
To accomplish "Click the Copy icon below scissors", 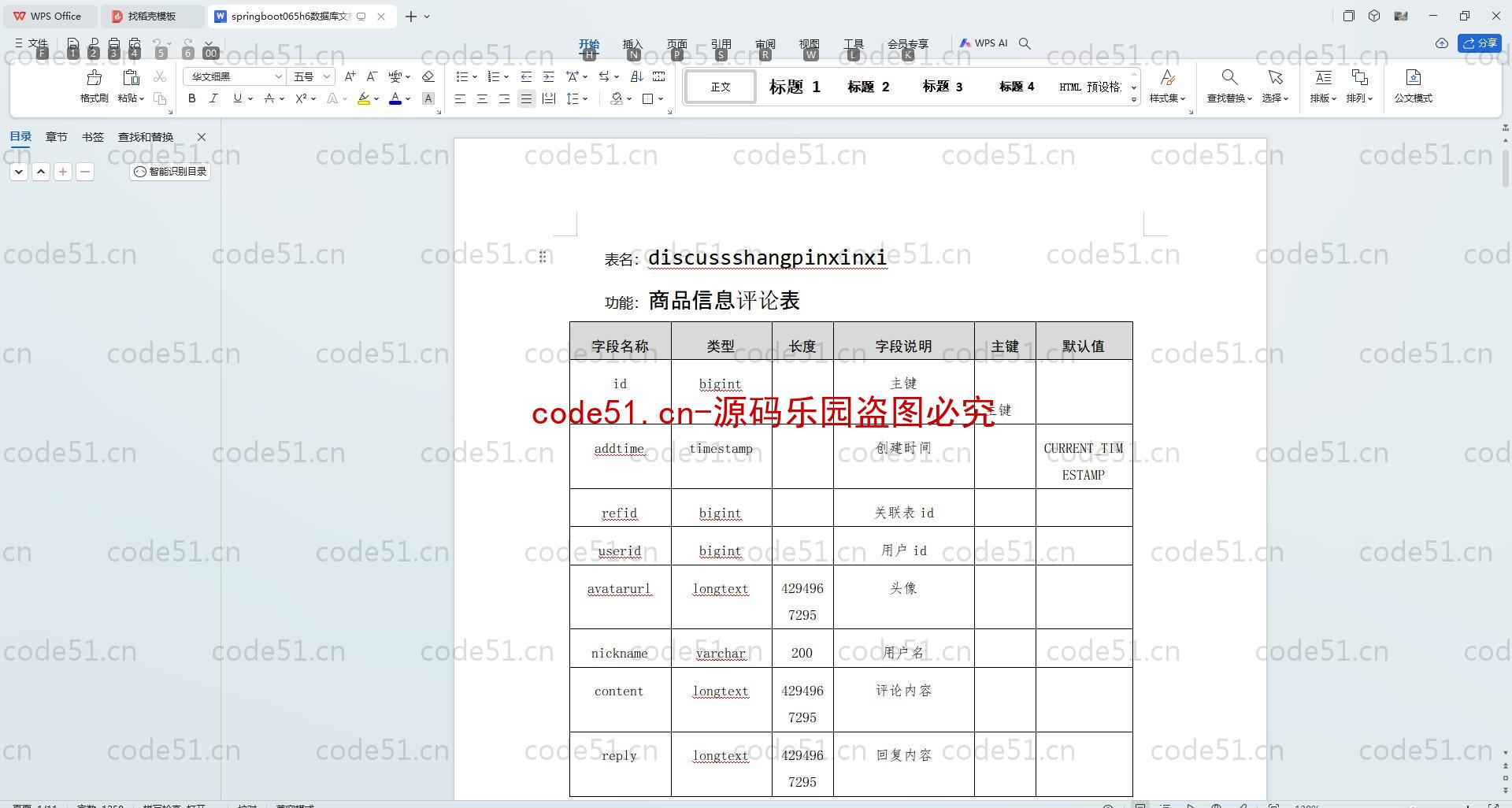I will coord(160,98).
